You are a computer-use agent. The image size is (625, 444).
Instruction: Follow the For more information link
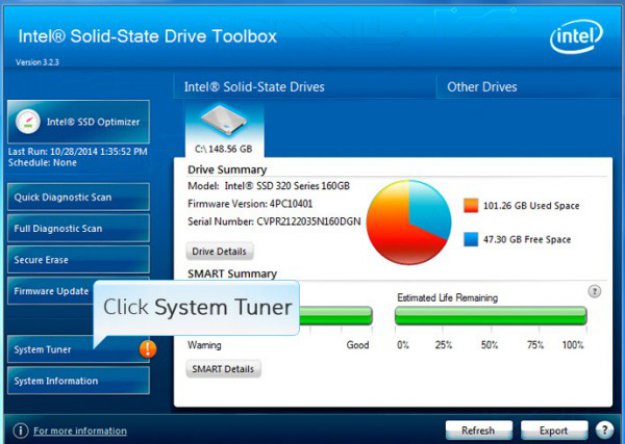[80, 431]
